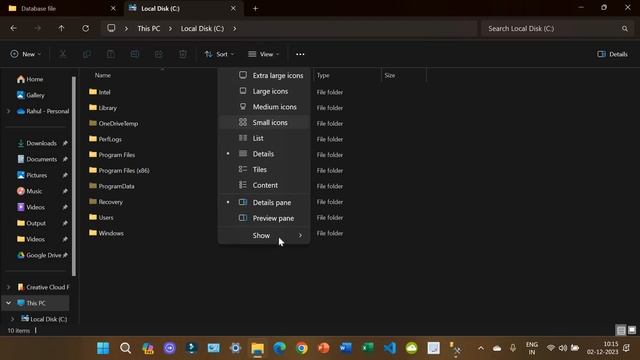Click the Cut toolbar icon
Viewport: 640px width, 360px height.
(x=63, y=54)
